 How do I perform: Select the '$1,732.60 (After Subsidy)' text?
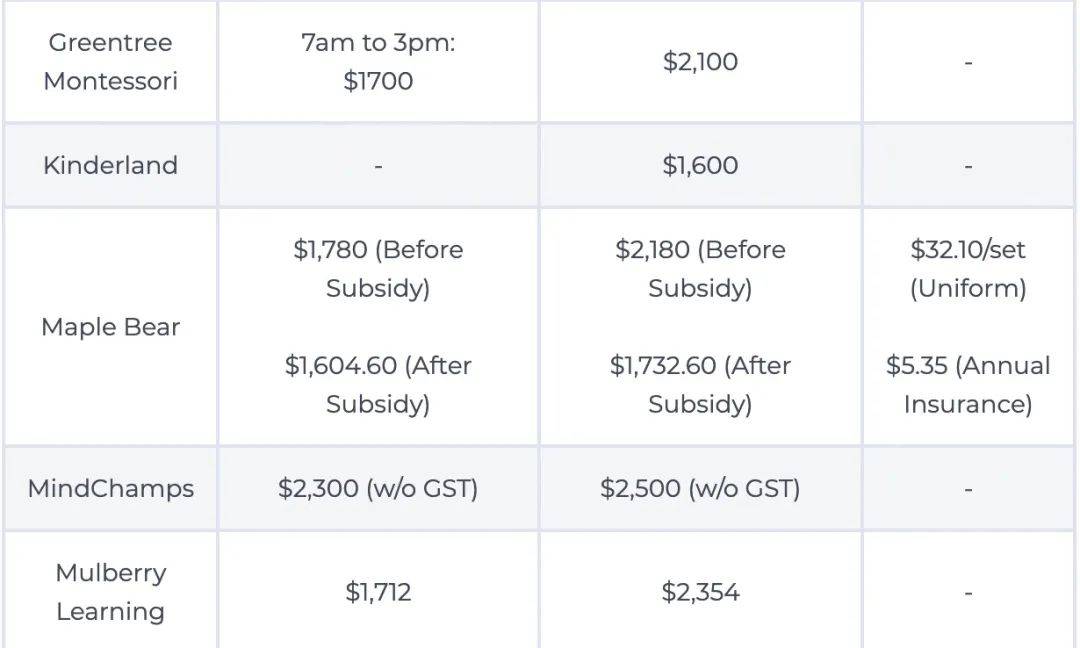700,385
